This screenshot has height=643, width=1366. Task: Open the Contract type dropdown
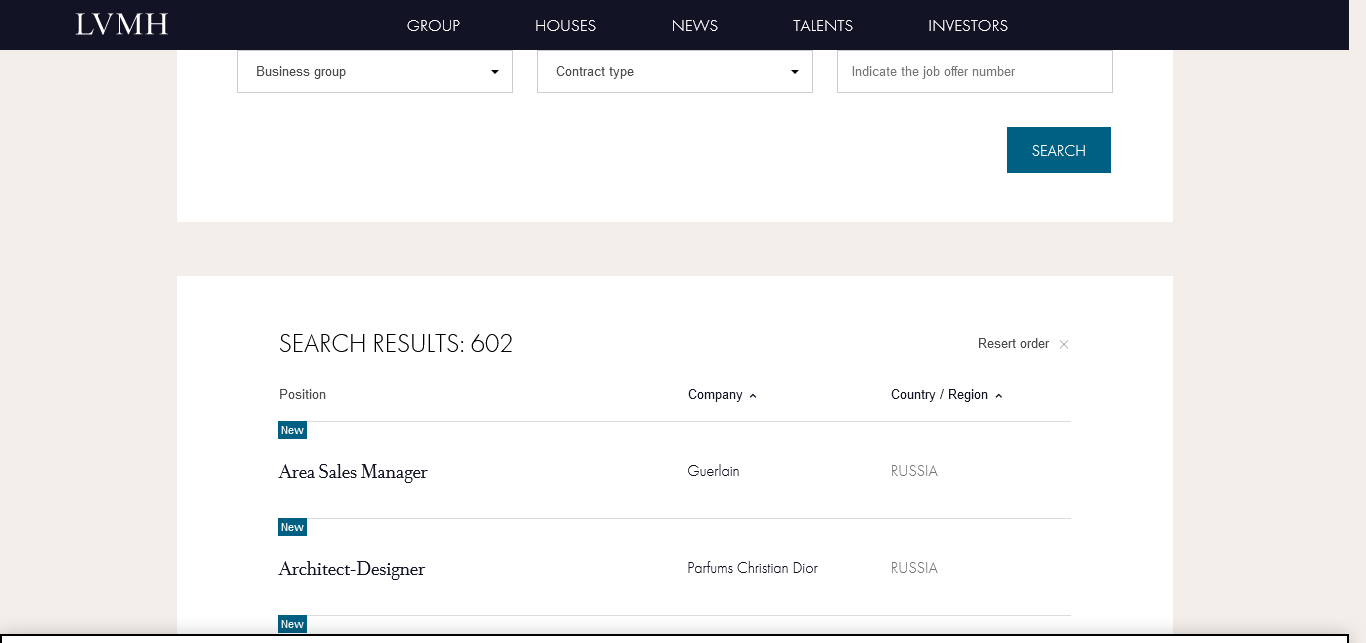pos(675,72)
